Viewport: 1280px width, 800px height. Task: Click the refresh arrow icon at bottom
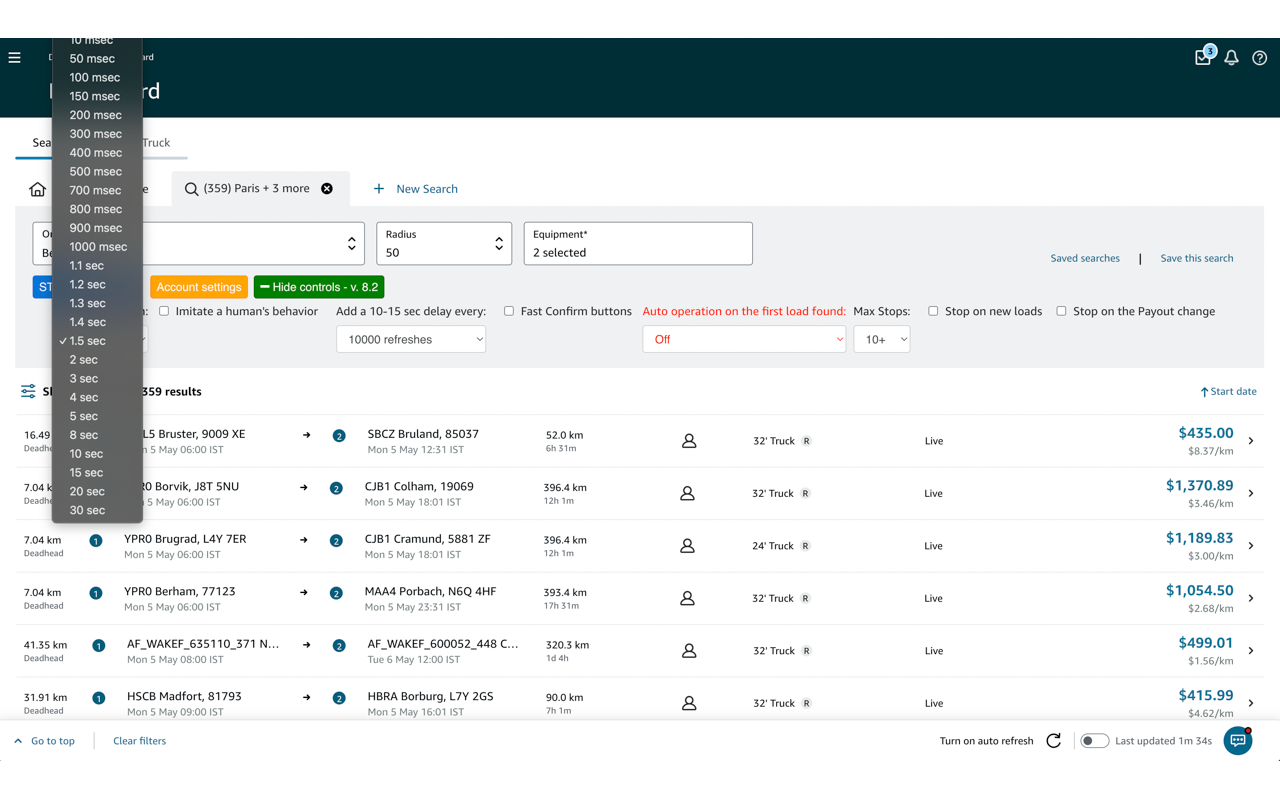[x=1053, y=741]
